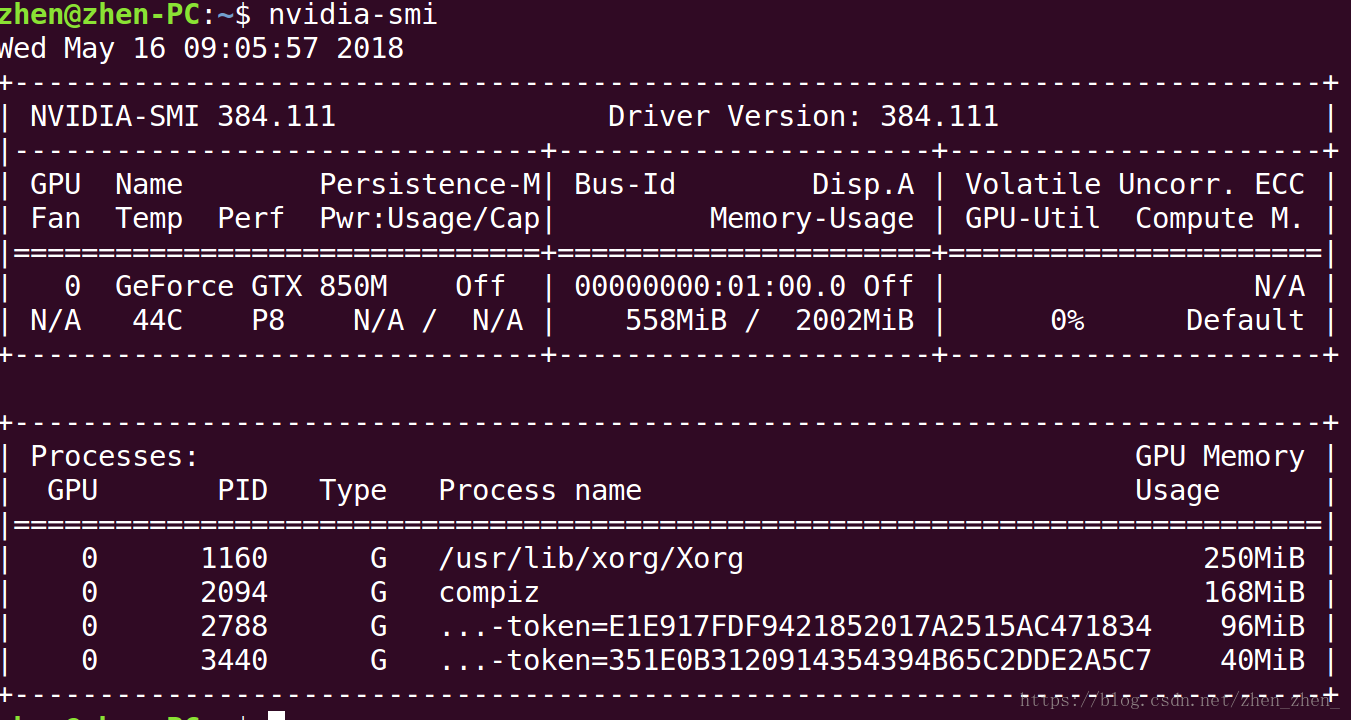Click the 'Pwr:Usage/Cap' column header
This screenshot has width=1351, height=720.
430,218
